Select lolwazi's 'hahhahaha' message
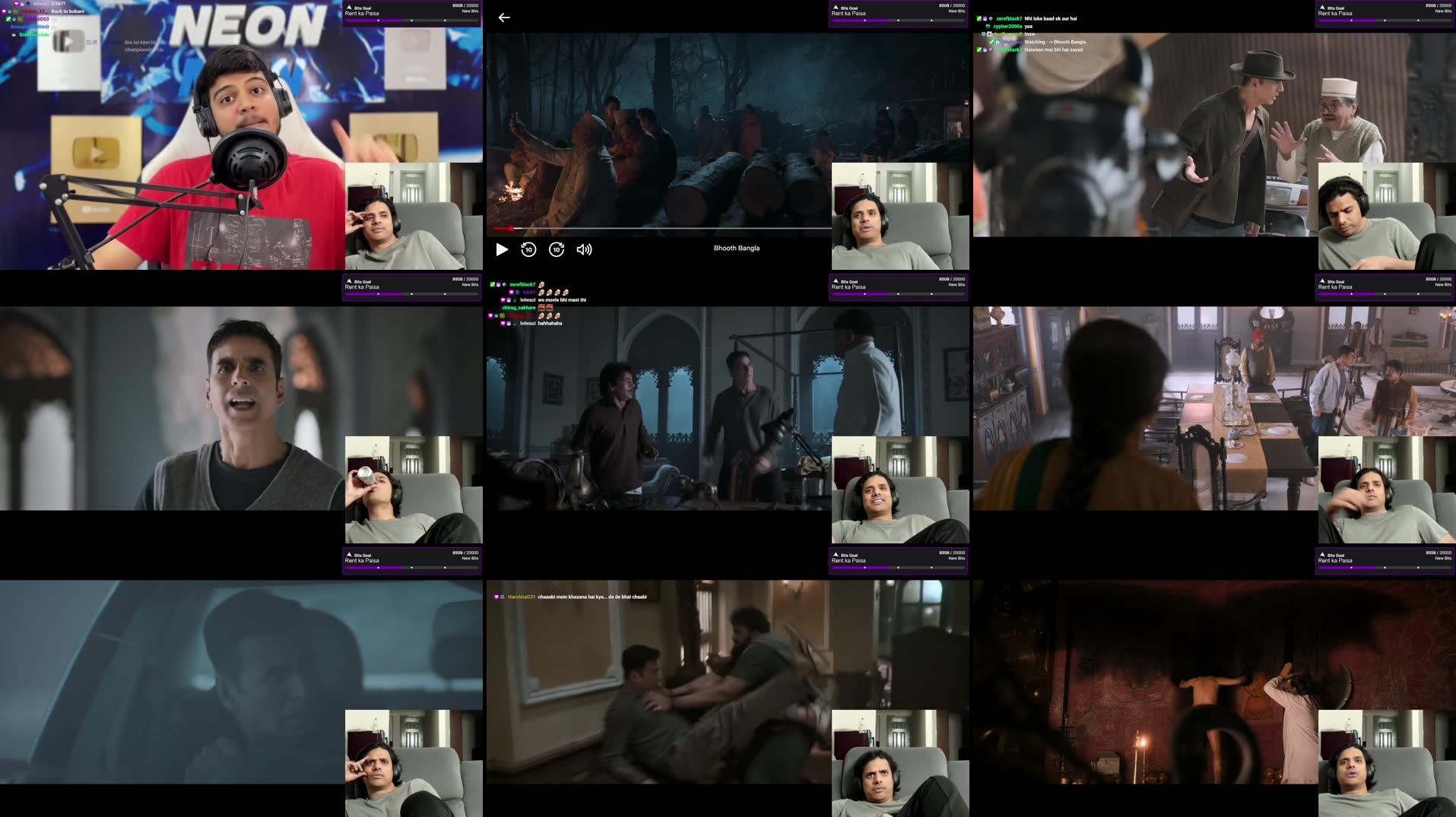Screen dimensions: 1456x817 (550, 324)
